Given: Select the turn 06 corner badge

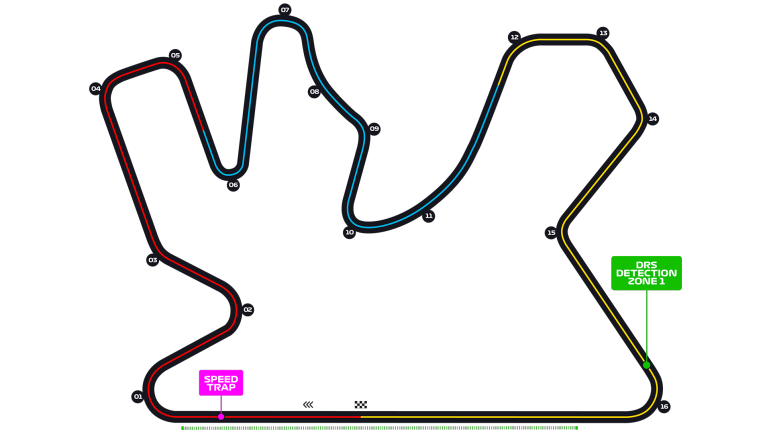Looking at the screenshot, I should click(233, 185).
